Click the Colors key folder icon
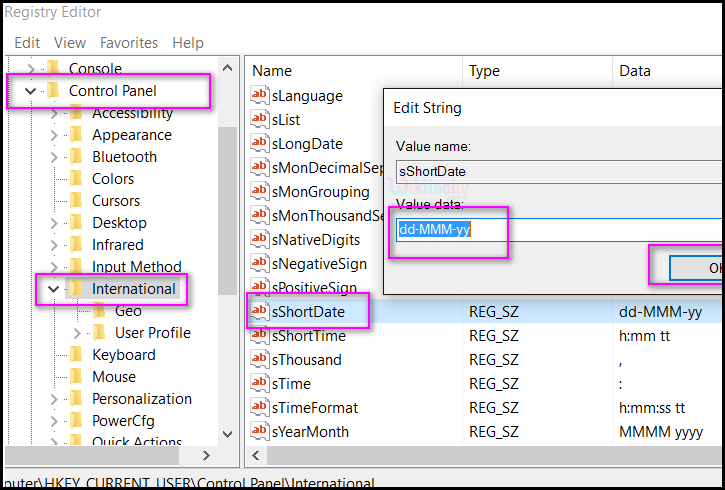 [x=76, y=179]
